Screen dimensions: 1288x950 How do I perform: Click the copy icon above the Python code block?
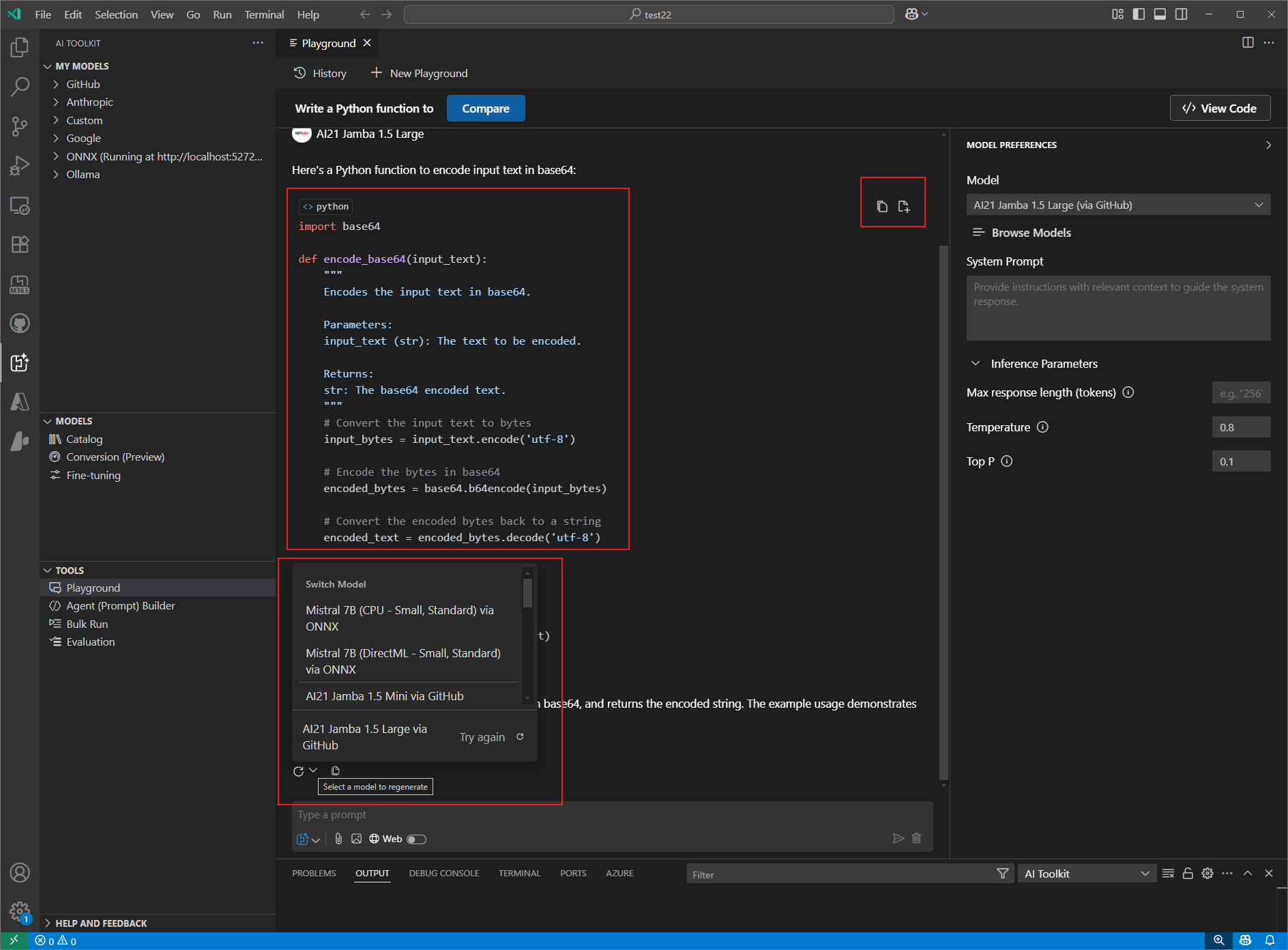882,205
